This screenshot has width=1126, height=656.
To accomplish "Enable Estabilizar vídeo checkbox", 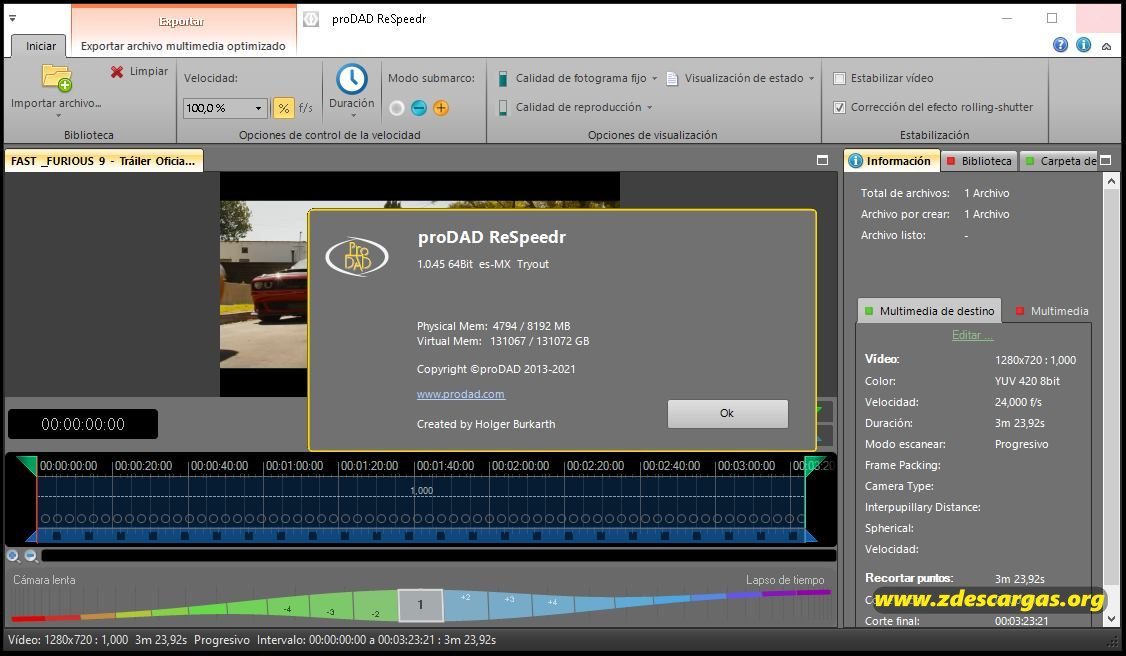I will [839, 78].
